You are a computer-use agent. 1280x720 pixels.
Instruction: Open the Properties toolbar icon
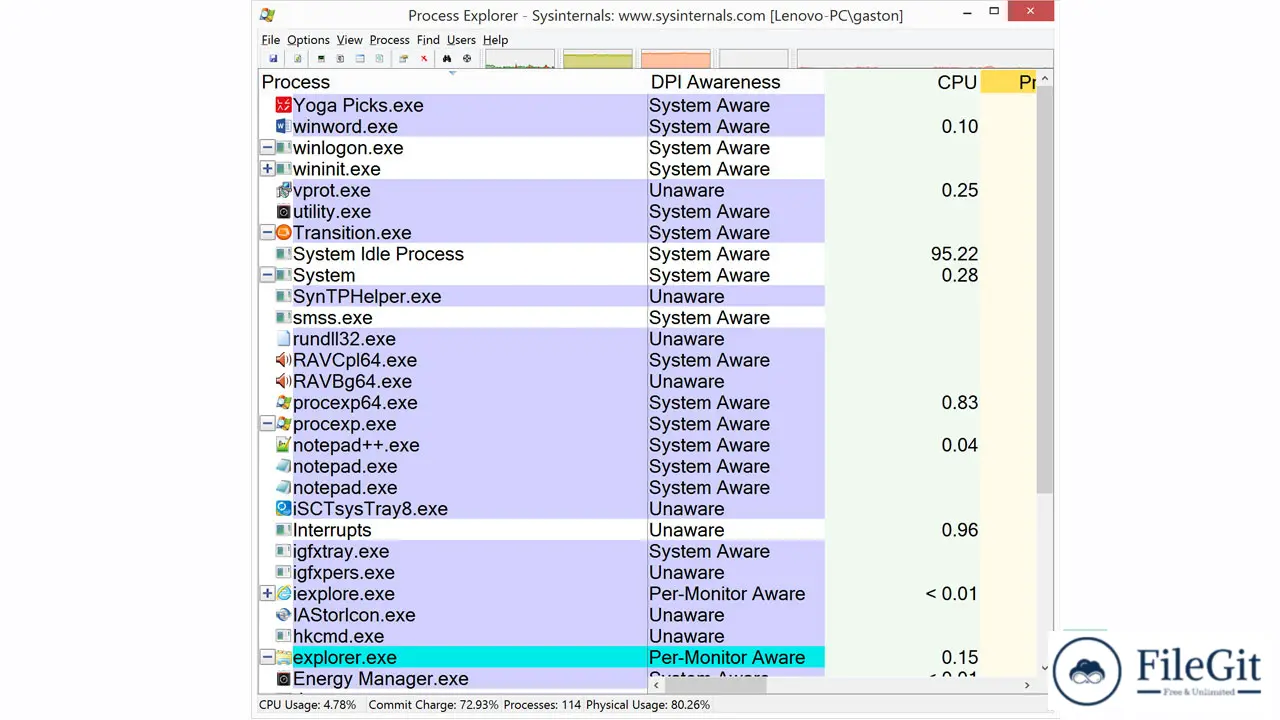403,59
